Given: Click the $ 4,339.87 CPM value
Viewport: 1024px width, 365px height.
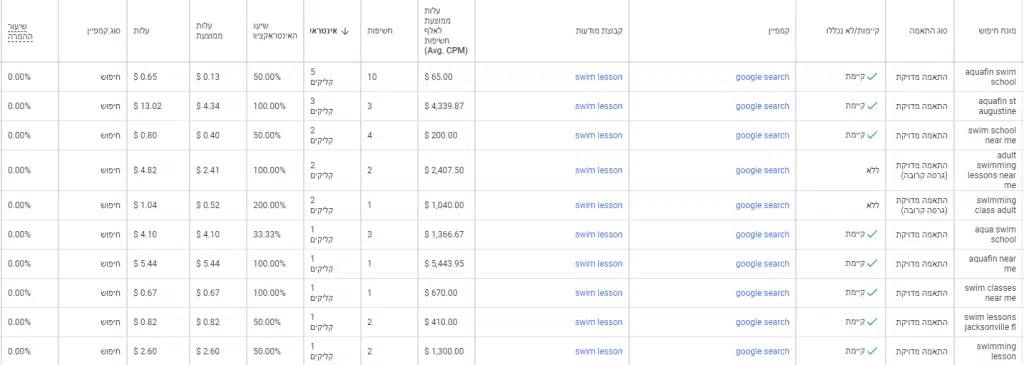Looking at the screenshot, I should tap(444, 106).
